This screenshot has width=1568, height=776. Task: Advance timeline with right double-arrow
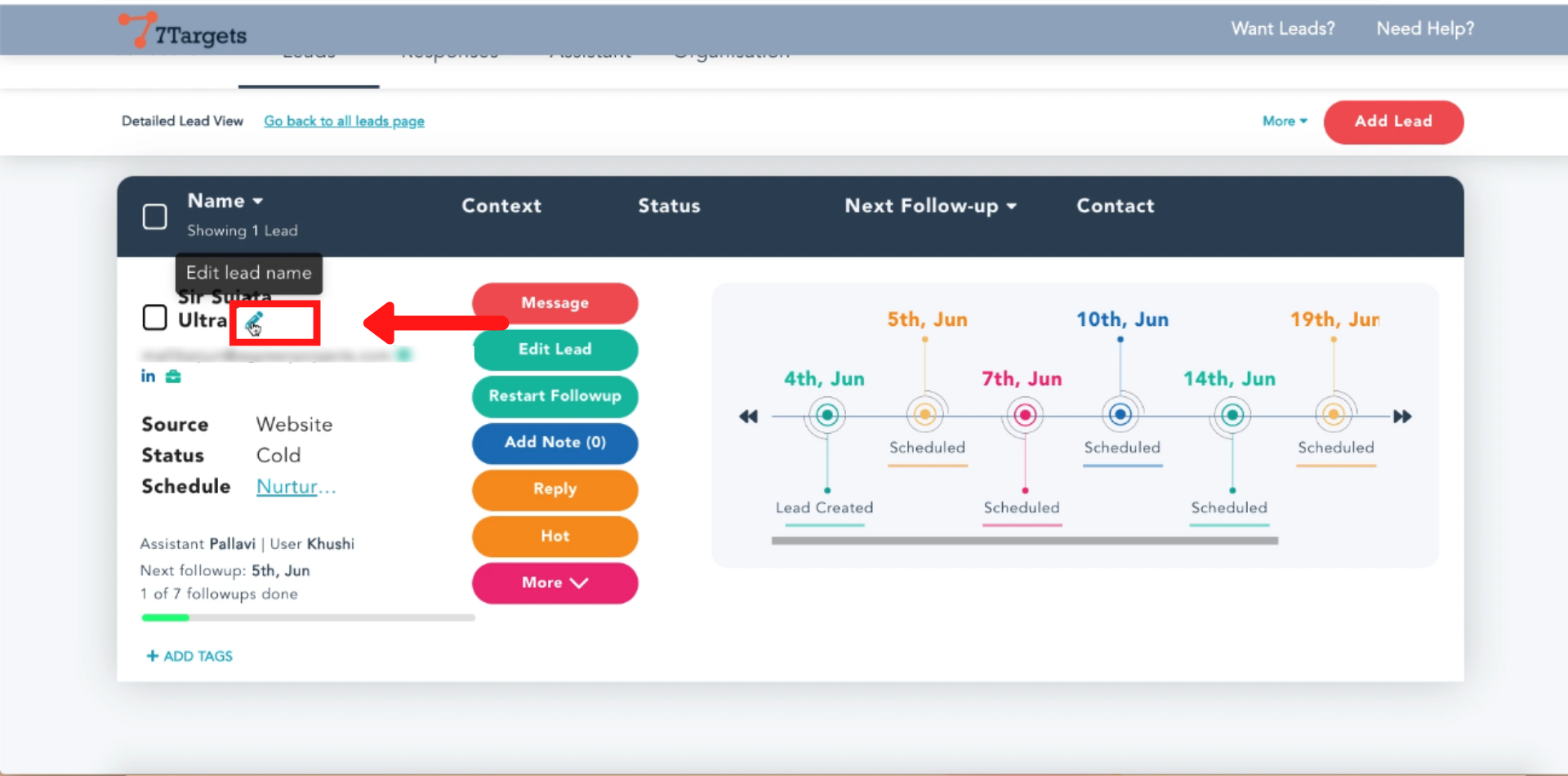(x=1402, y=417)
